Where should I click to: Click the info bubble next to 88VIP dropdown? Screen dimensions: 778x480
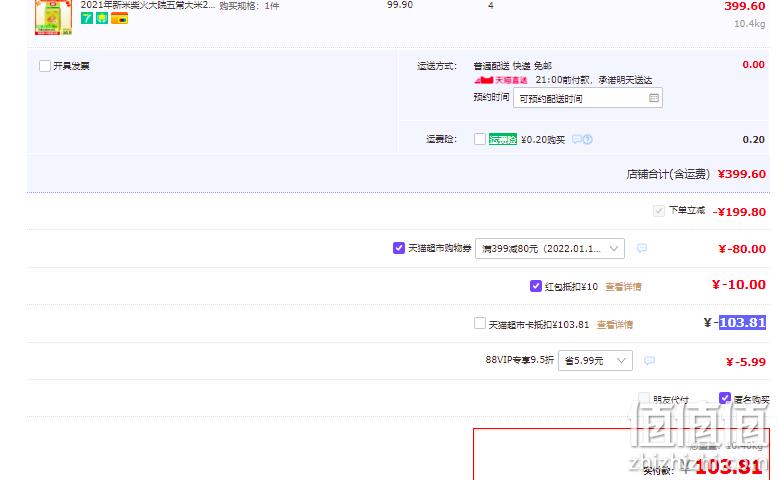pos(649,360)
